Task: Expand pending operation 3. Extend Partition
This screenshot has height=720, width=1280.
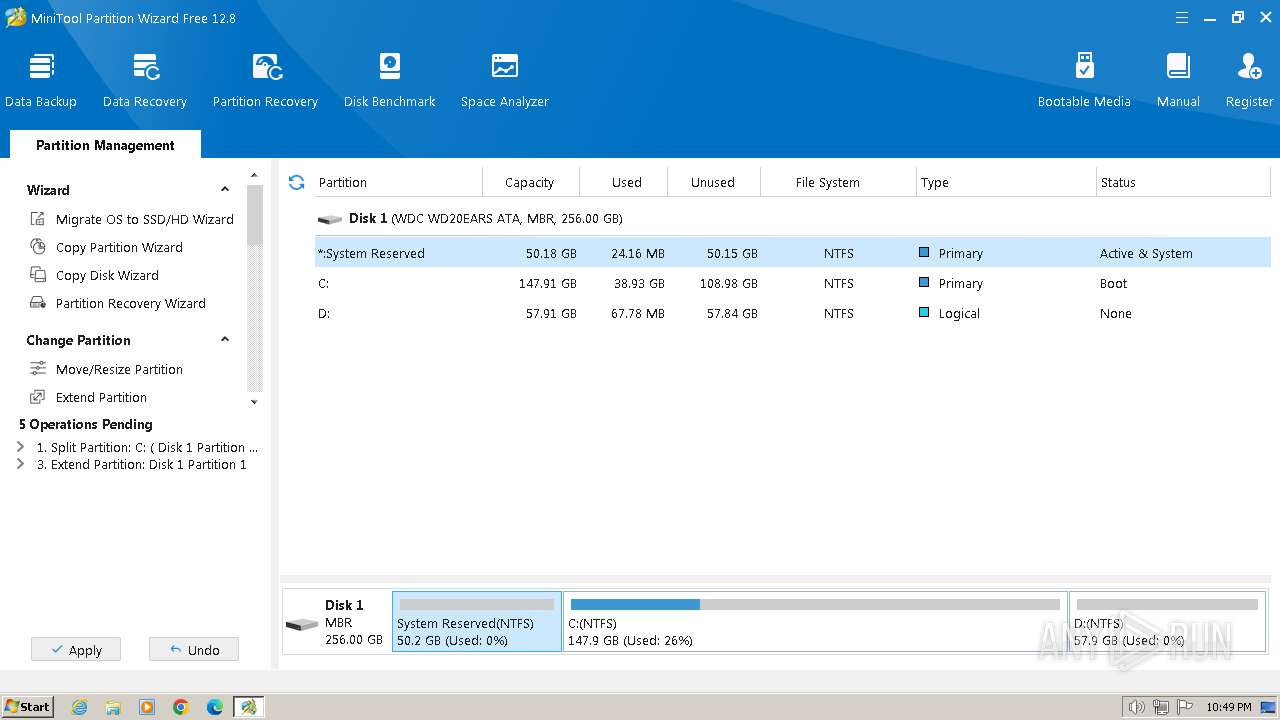Action: (21, 464)
